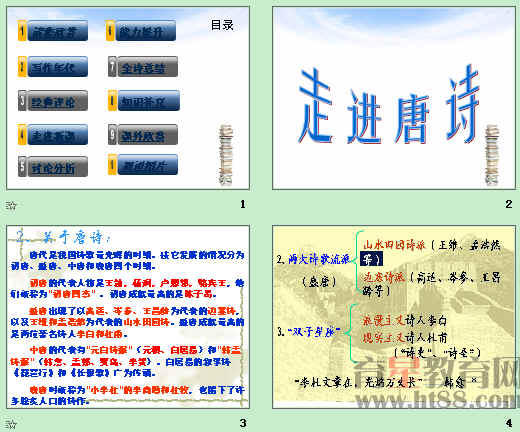The width and height of the screenshot is (520, 432).
Task: Click slide number 4 label
Action: tap(509, 423)
